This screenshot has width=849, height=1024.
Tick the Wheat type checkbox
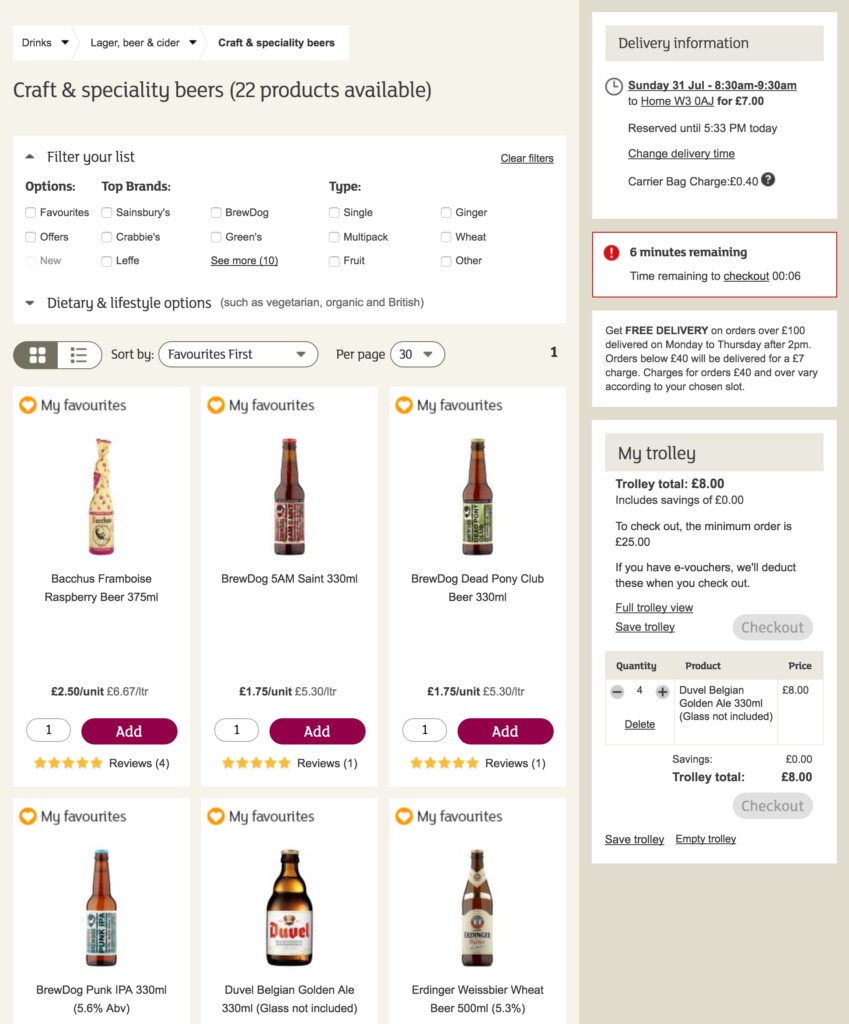point(446,236)
